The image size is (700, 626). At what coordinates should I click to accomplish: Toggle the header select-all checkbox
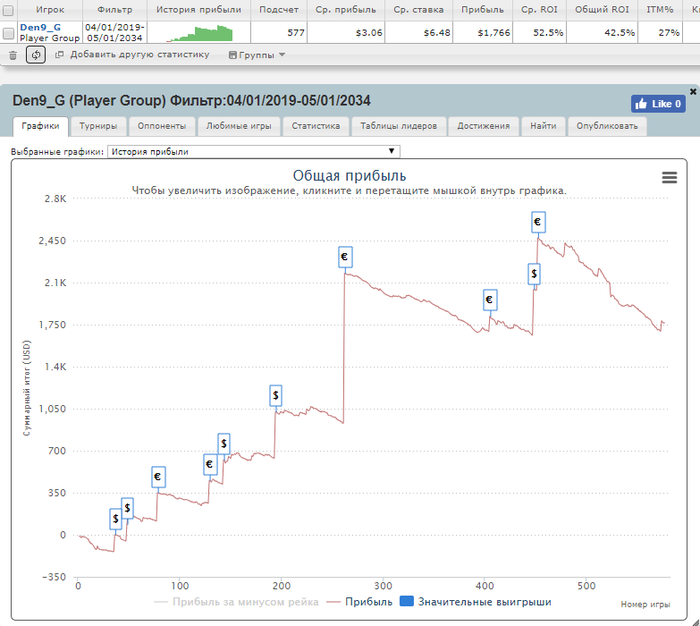click(8, 10)
